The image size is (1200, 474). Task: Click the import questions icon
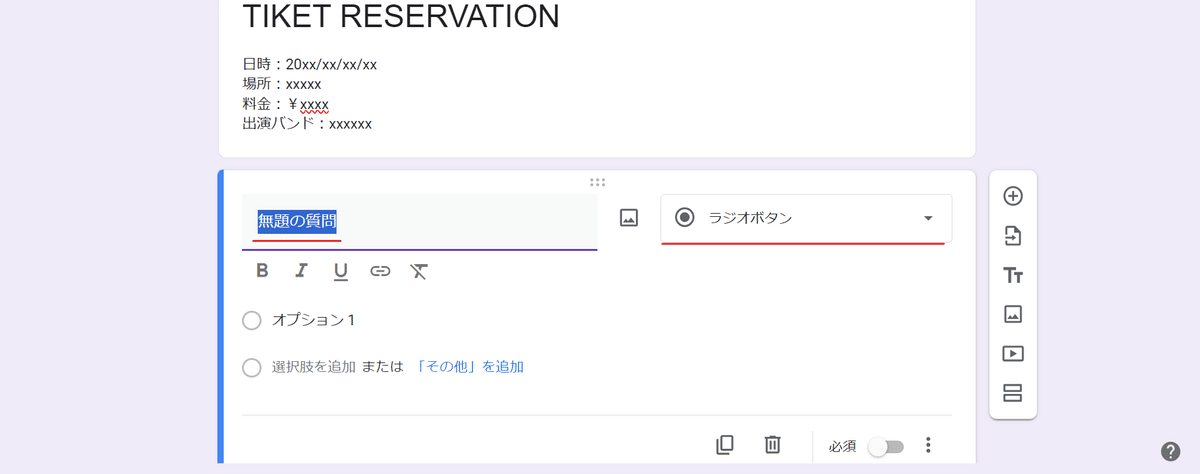(x=1013, y=236)
